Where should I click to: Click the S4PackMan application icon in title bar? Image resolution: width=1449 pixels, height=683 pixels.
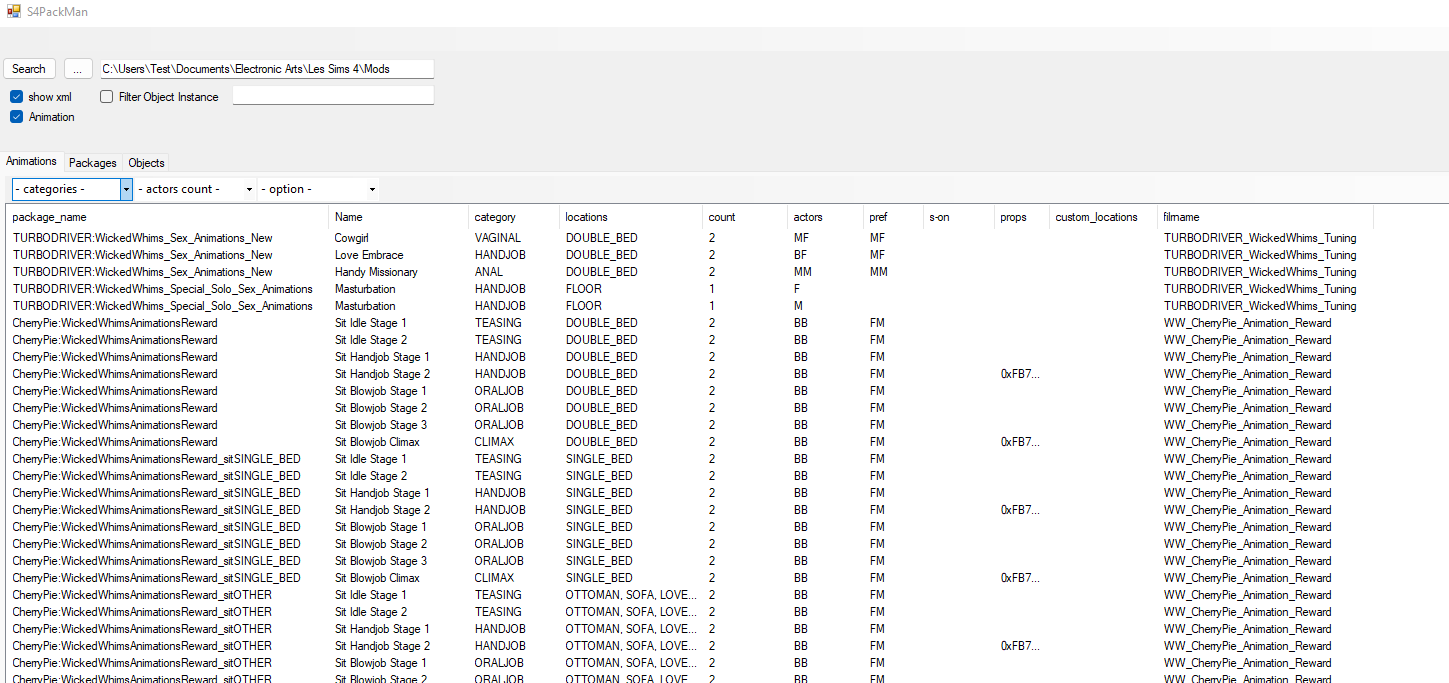13,11
